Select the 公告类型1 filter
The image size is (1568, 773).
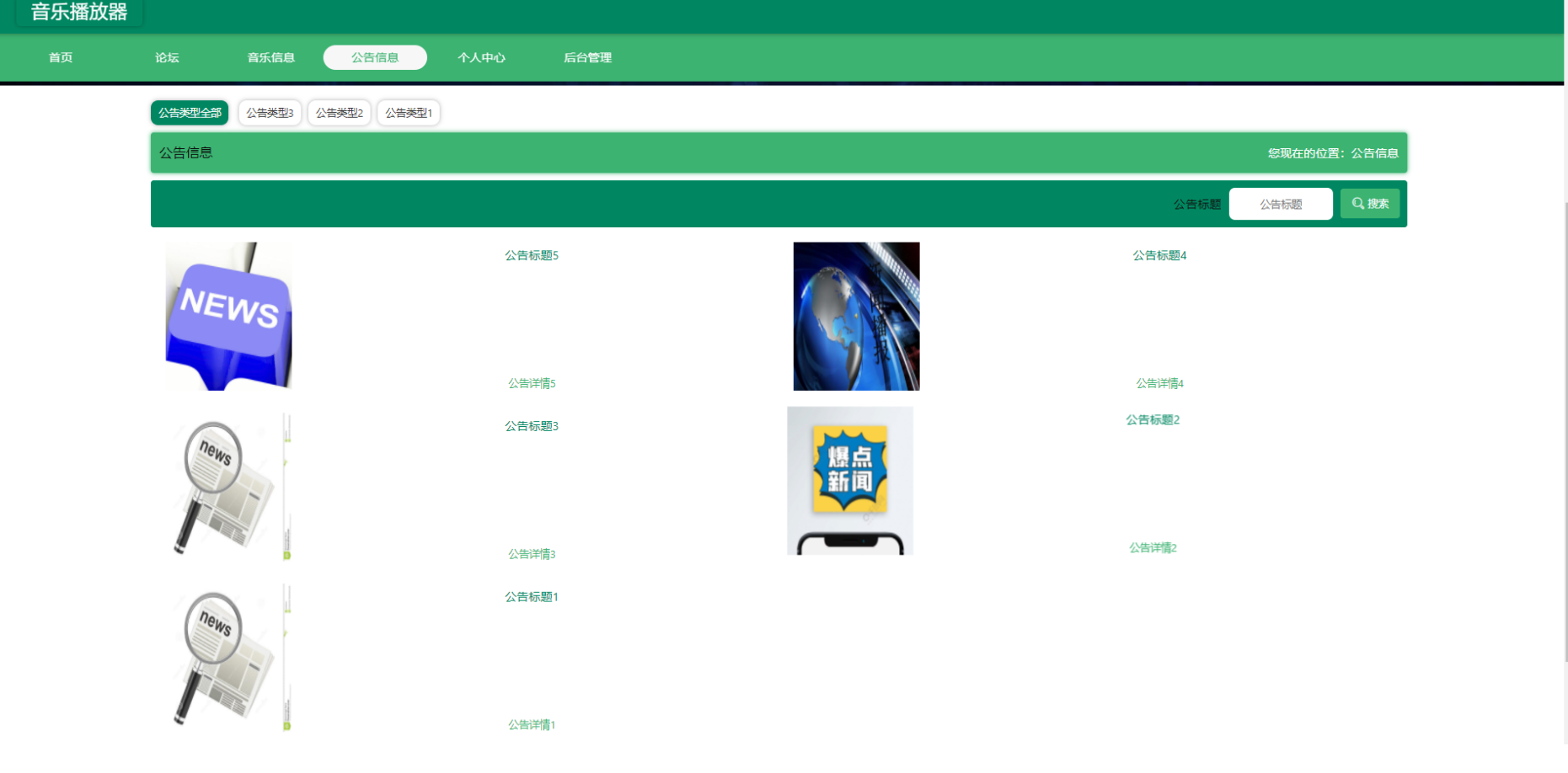(408, 111)
